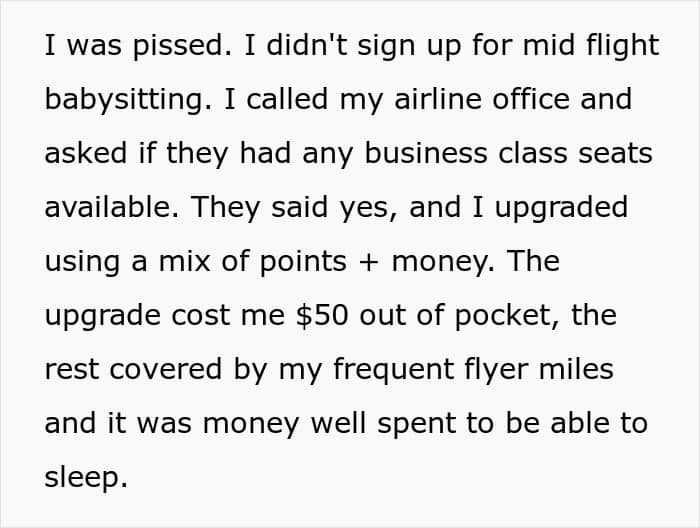Click the word "pissed" in first line
The height and width of the screenshot is (528, 700).
[x=179, y=46]
